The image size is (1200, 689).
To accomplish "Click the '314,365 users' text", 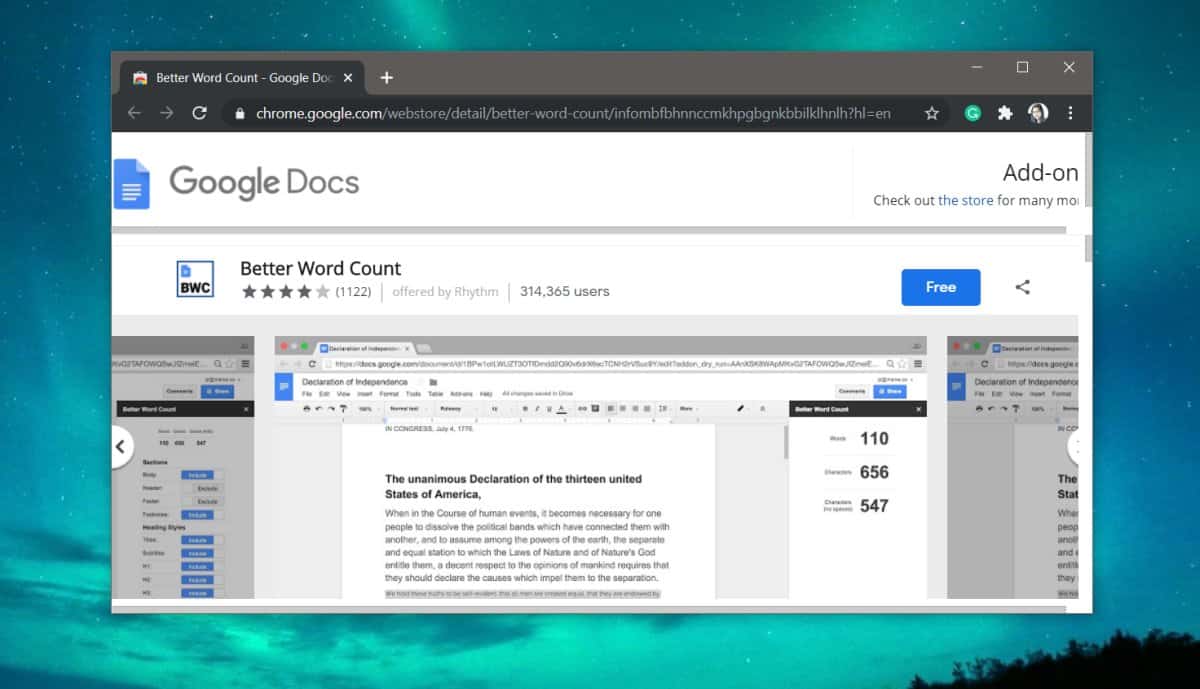I will [564, 292].
